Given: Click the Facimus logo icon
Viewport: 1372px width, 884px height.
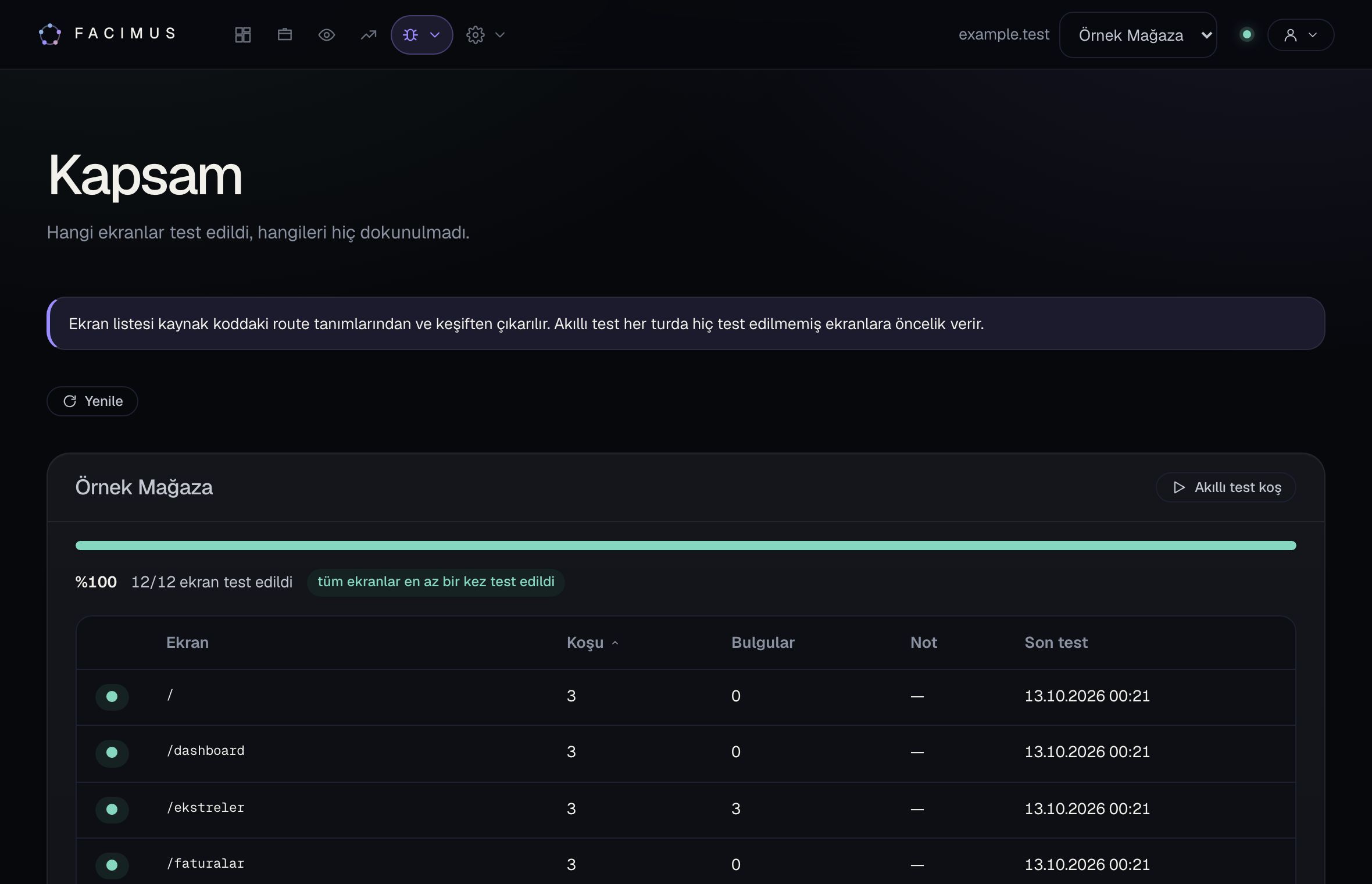Looking at the screenshot, I should (50, 34).
